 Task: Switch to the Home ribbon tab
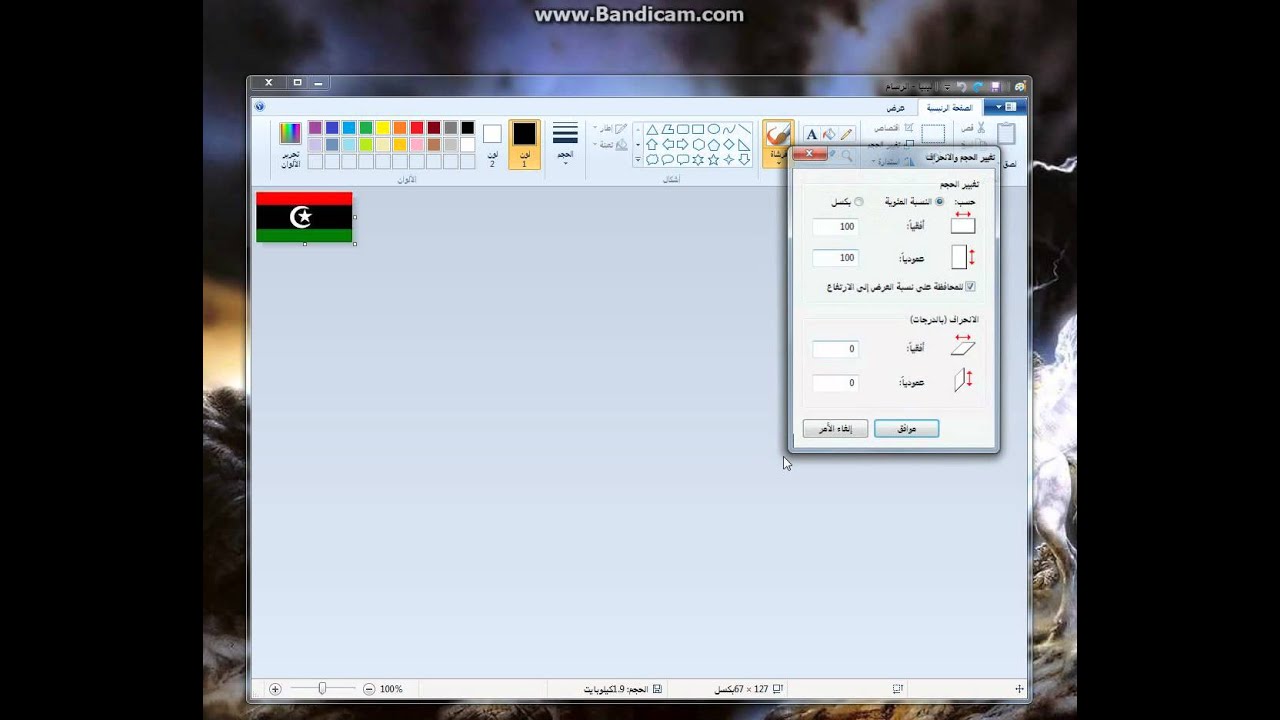point(948,107)
